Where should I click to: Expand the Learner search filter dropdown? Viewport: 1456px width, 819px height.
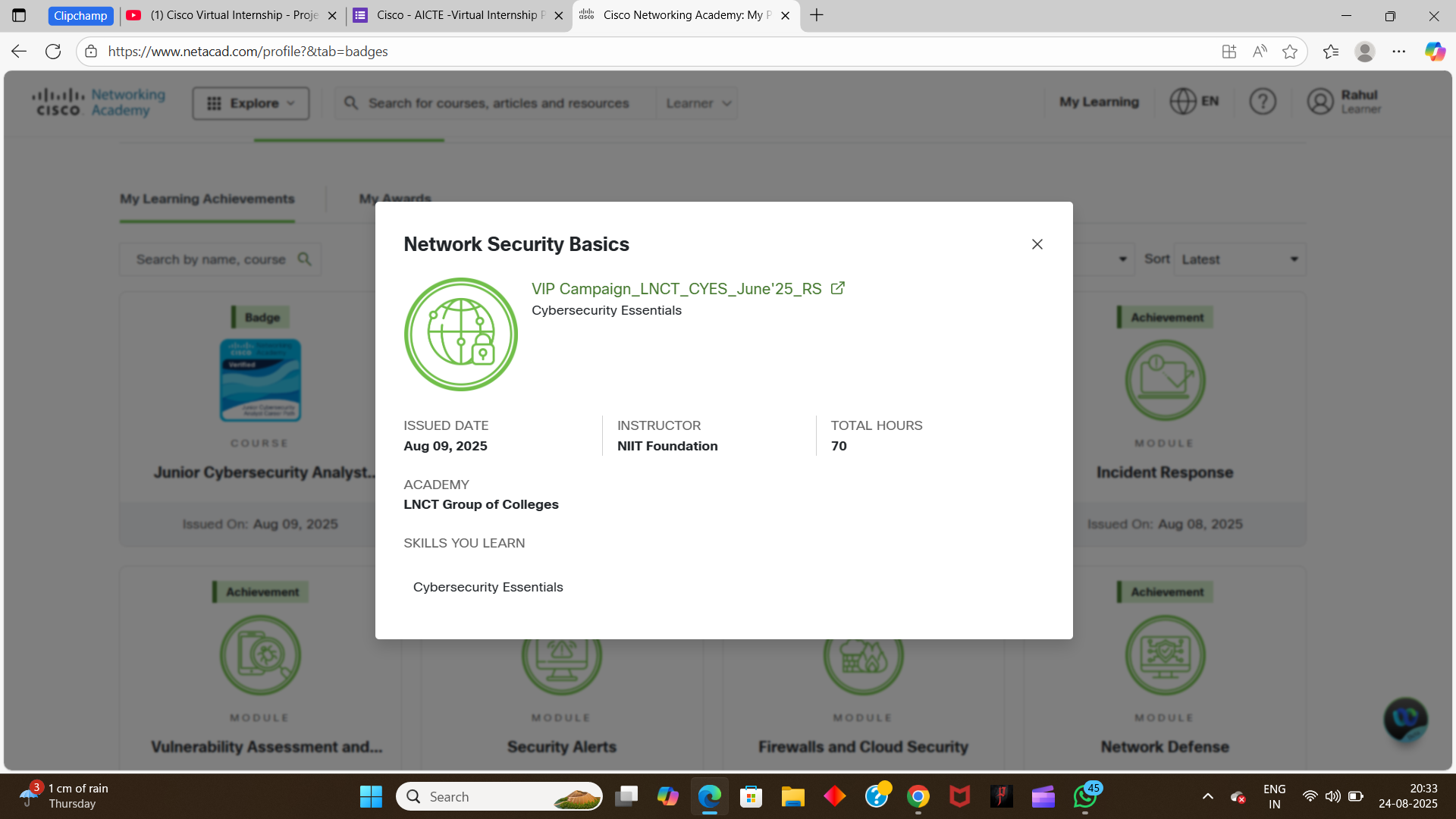click(697, 103)
